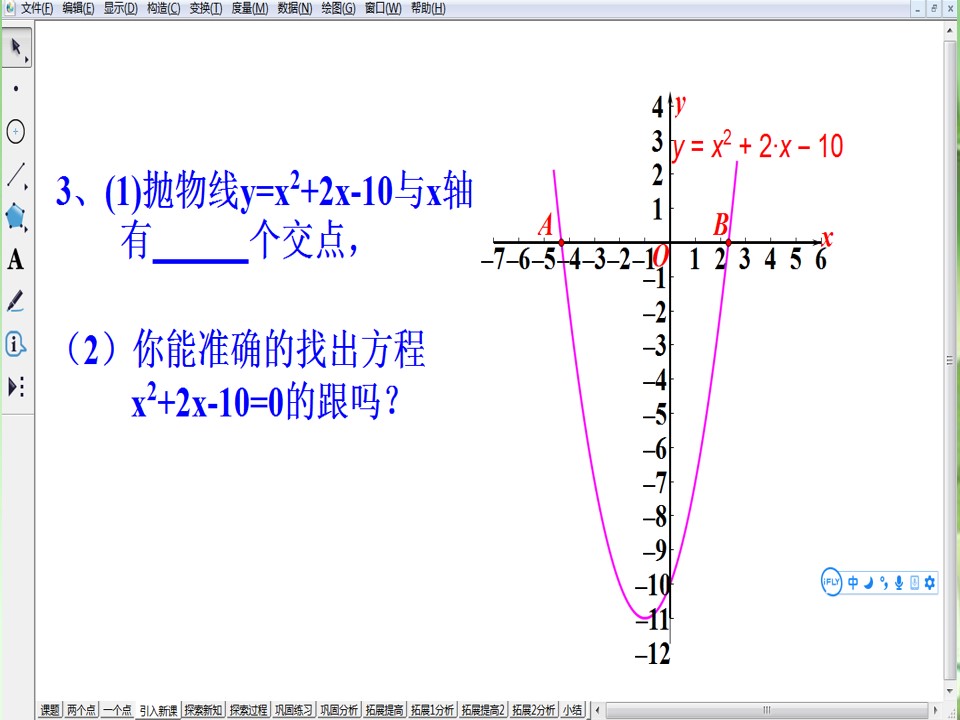Click horizontal scrollbar right arrow
This screenshot has height=720, width=960.
point(937,710)
